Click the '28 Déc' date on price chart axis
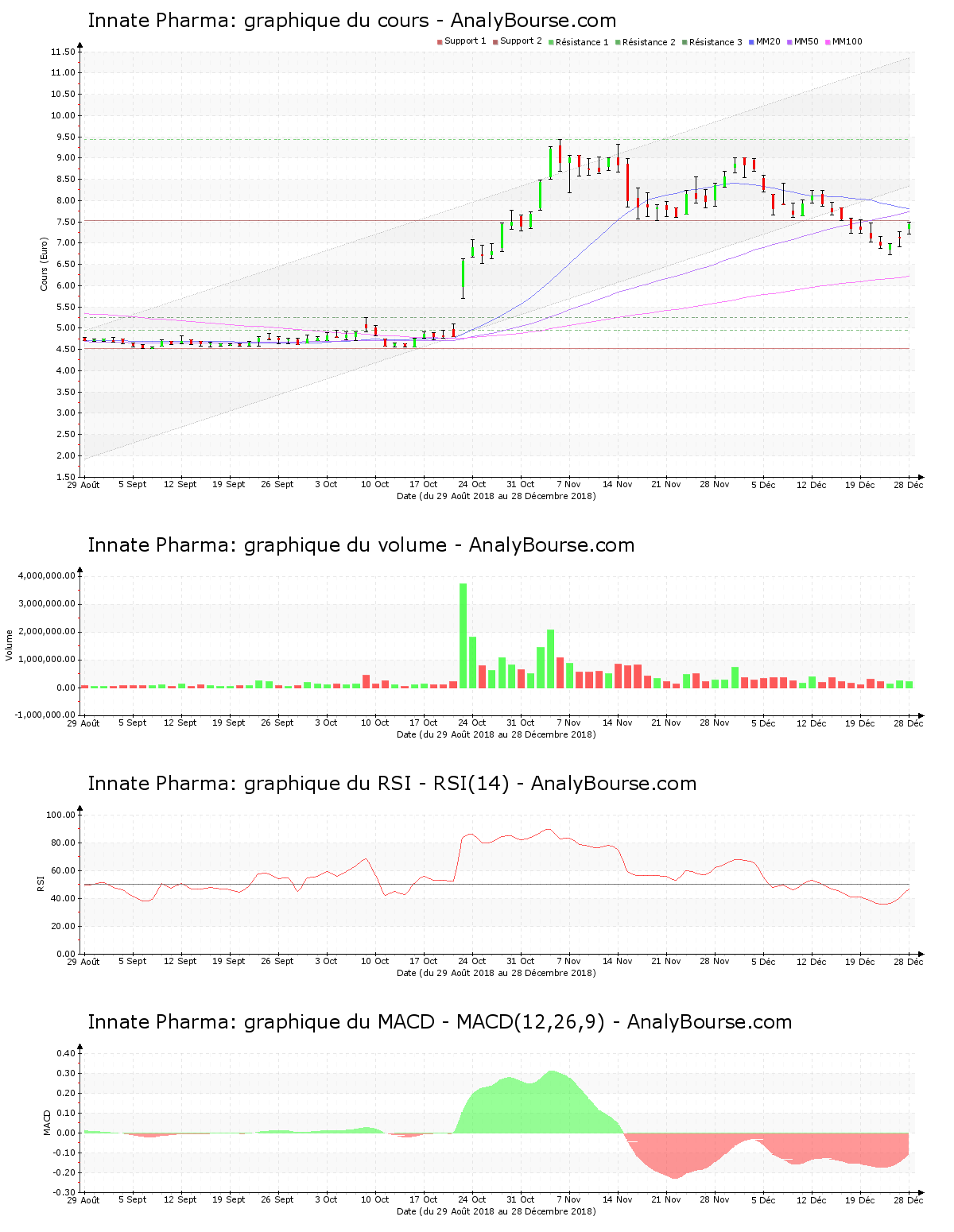This screenshot has height=1232, width=954. [909, 484]
